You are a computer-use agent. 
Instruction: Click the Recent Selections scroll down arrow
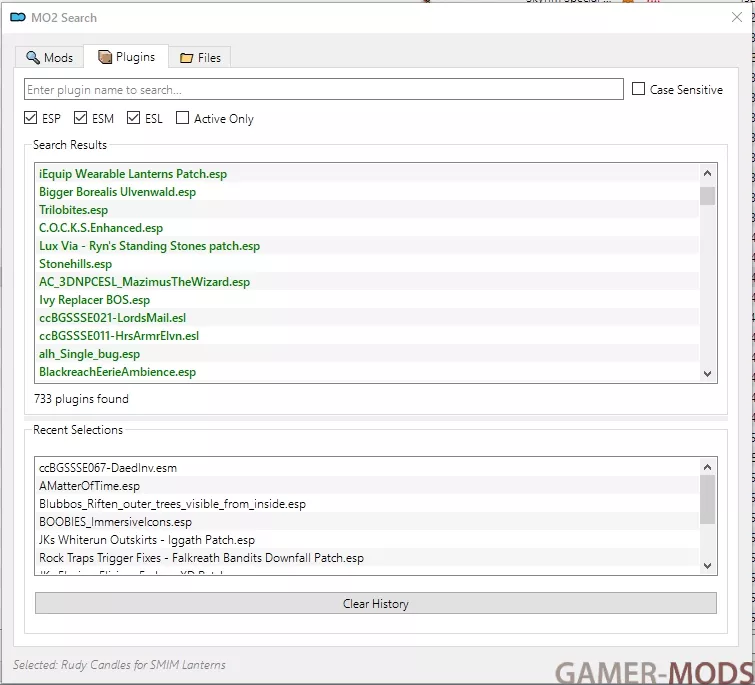708,566
